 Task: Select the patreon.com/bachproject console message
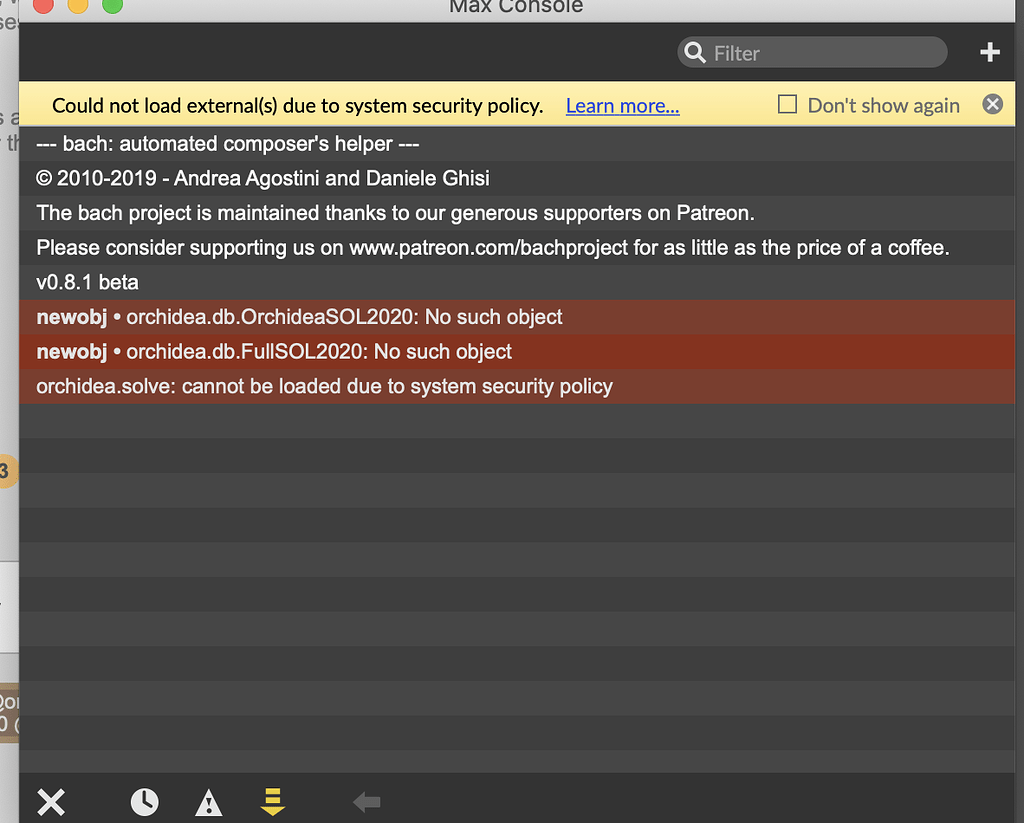(x=492, y=248)
